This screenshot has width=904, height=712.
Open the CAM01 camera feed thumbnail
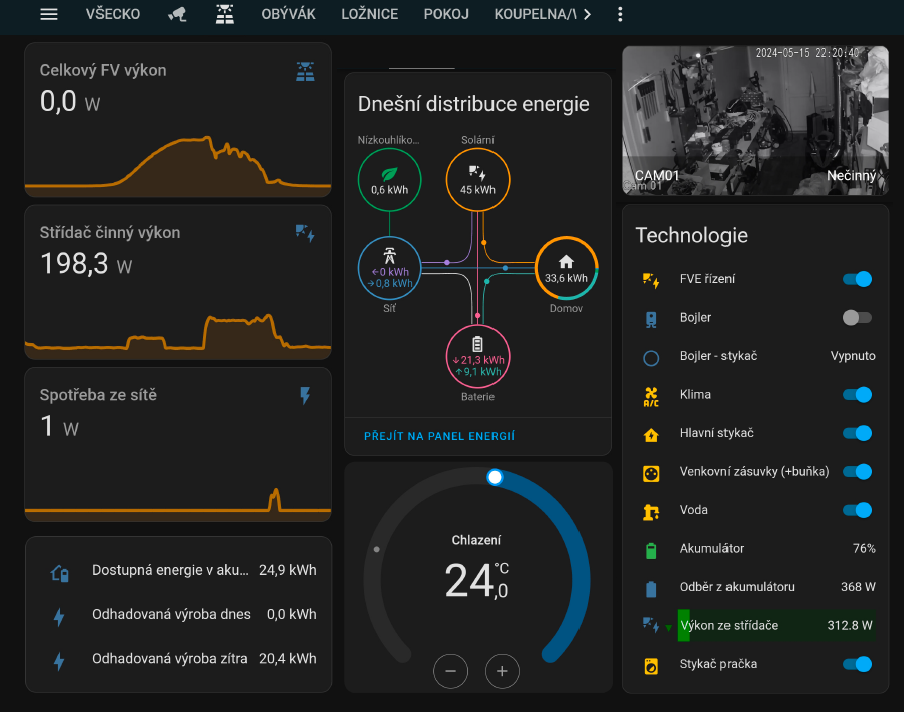(755, 118)
